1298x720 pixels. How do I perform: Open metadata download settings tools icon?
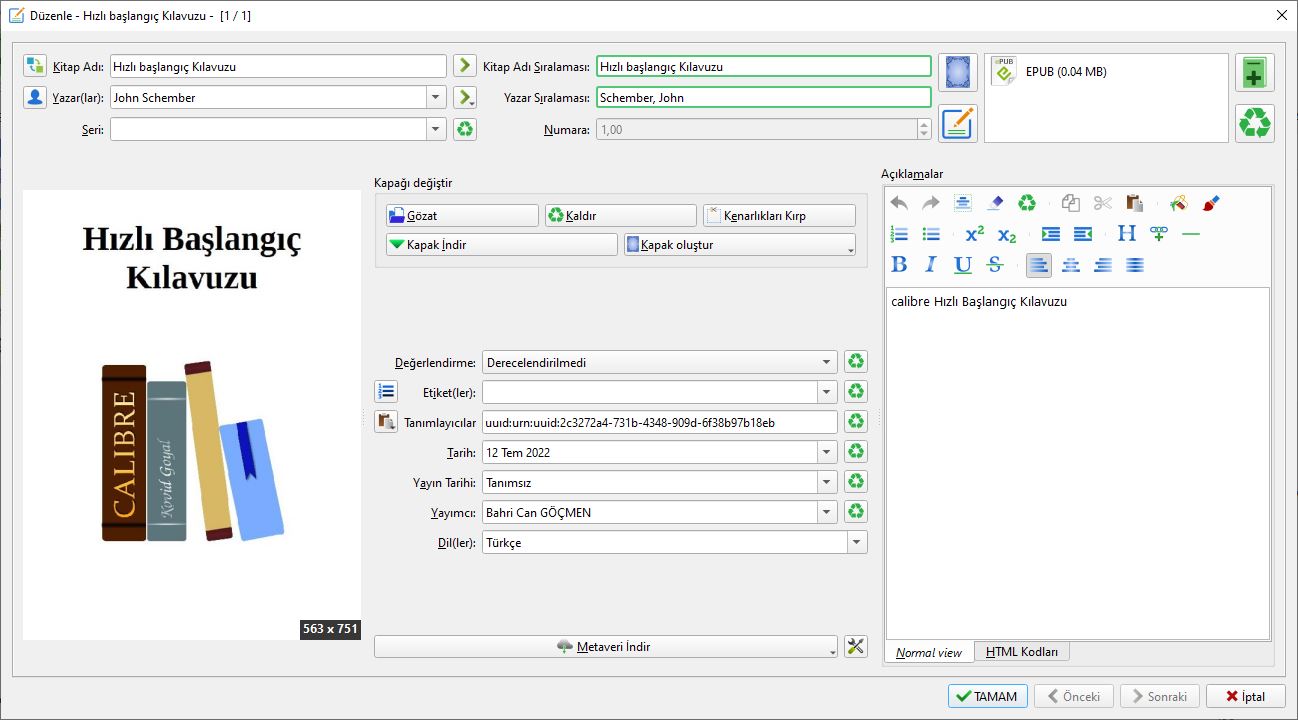[855, 646]
